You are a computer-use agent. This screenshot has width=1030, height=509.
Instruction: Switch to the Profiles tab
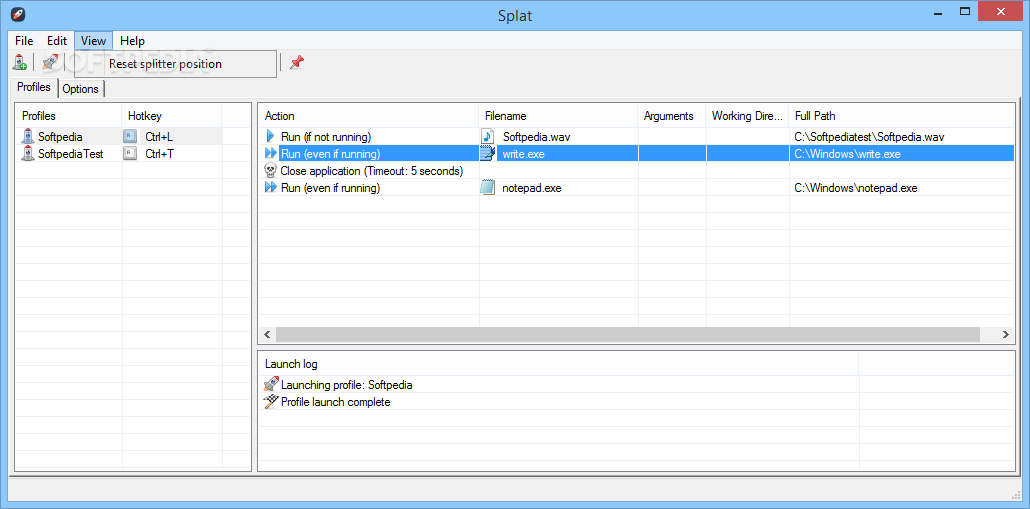34,87
